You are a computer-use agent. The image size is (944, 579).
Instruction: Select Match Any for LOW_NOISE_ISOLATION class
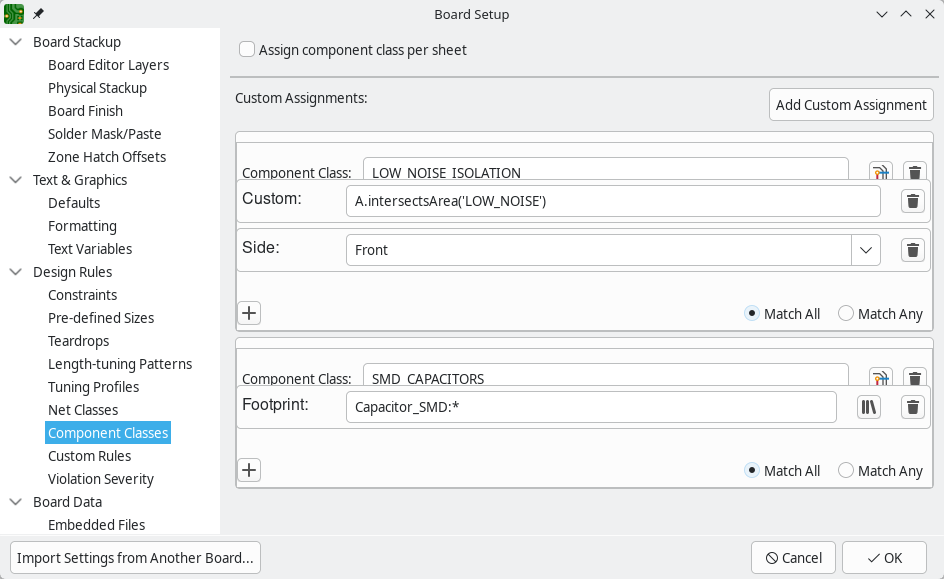point(845,313)
